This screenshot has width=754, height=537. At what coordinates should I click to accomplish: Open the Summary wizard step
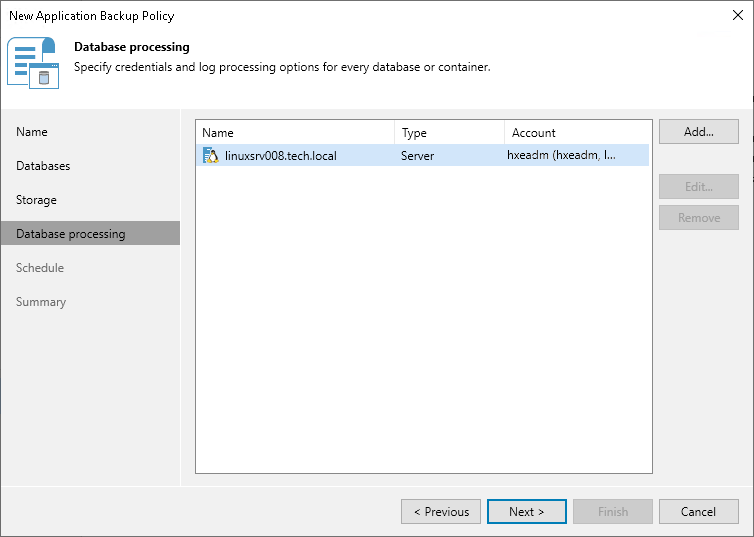coord(41,302)
